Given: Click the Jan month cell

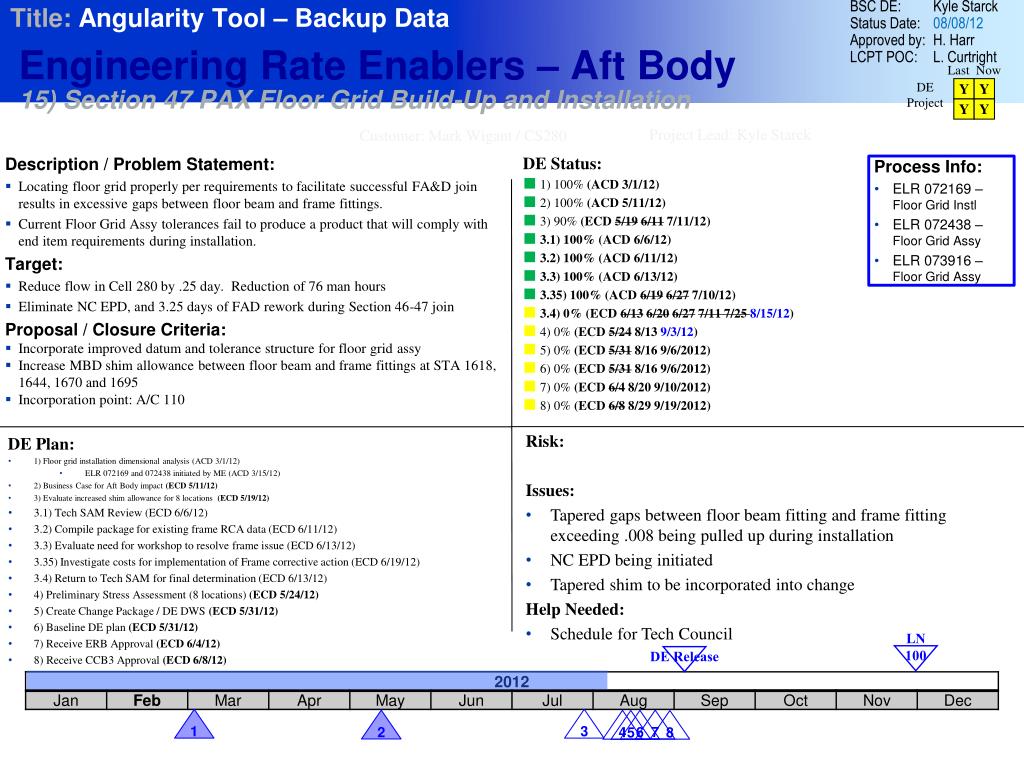Looking at the screenshot, I should coord(66,701).
